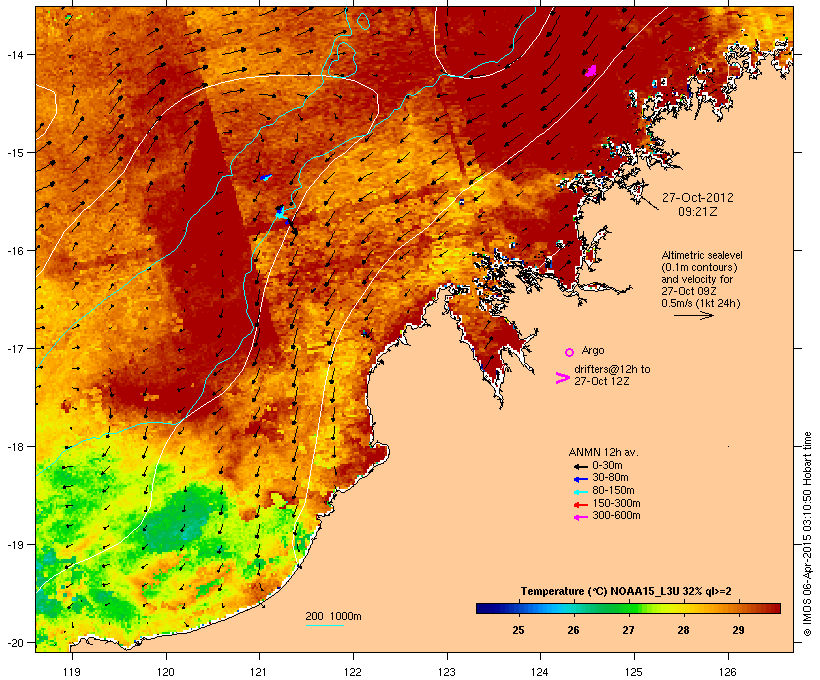Image resolution: width=820 pixels, height=680 pixels.
Task: Click the longitude axis label 125
Action: click(x=634, y=672)
